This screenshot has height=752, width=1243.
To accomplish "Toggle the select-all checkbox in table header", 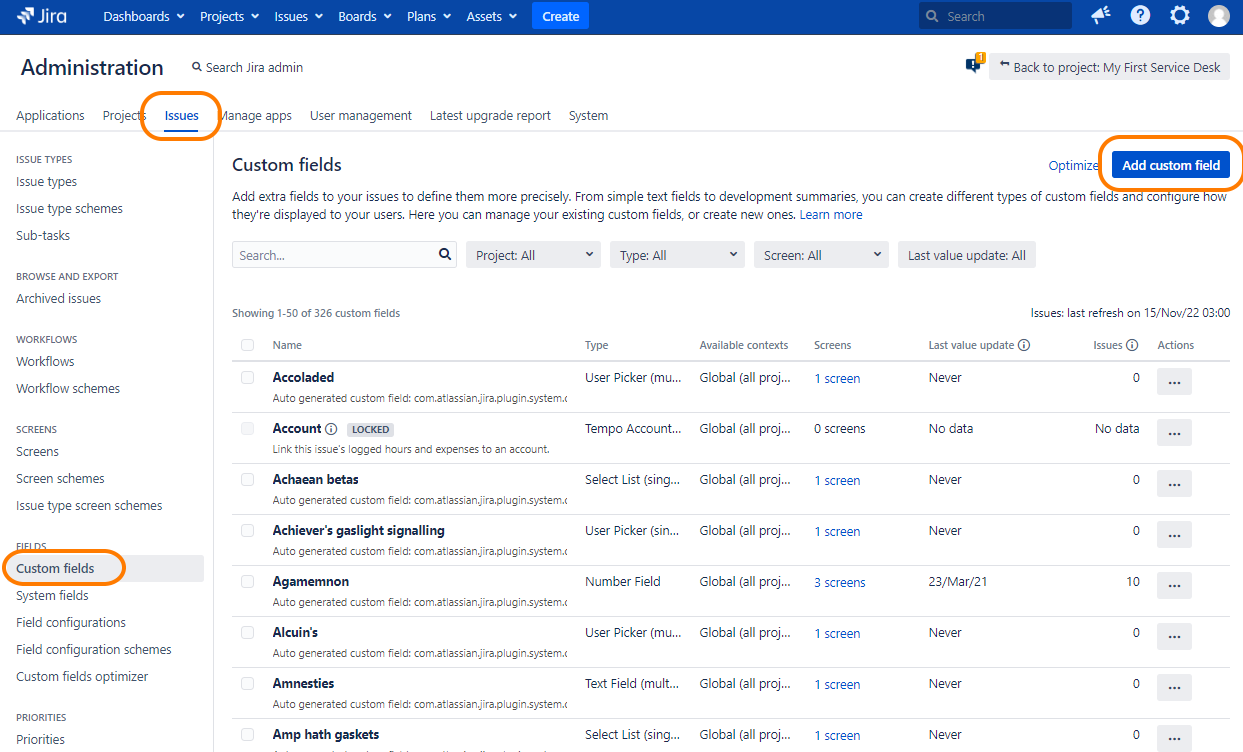I will (x=247, y=345).
